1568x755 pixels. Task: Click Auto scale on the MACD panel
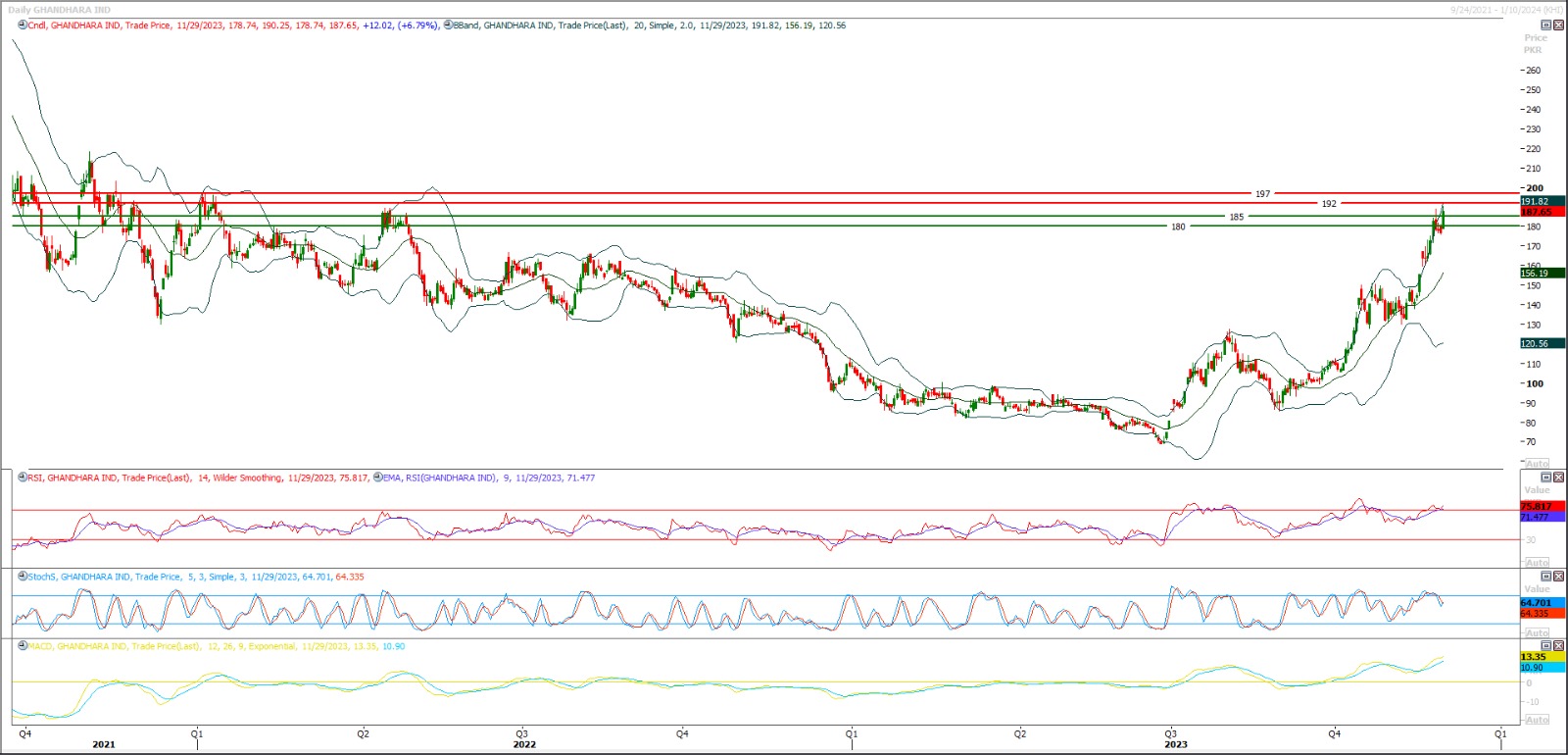pos(1538,720)
